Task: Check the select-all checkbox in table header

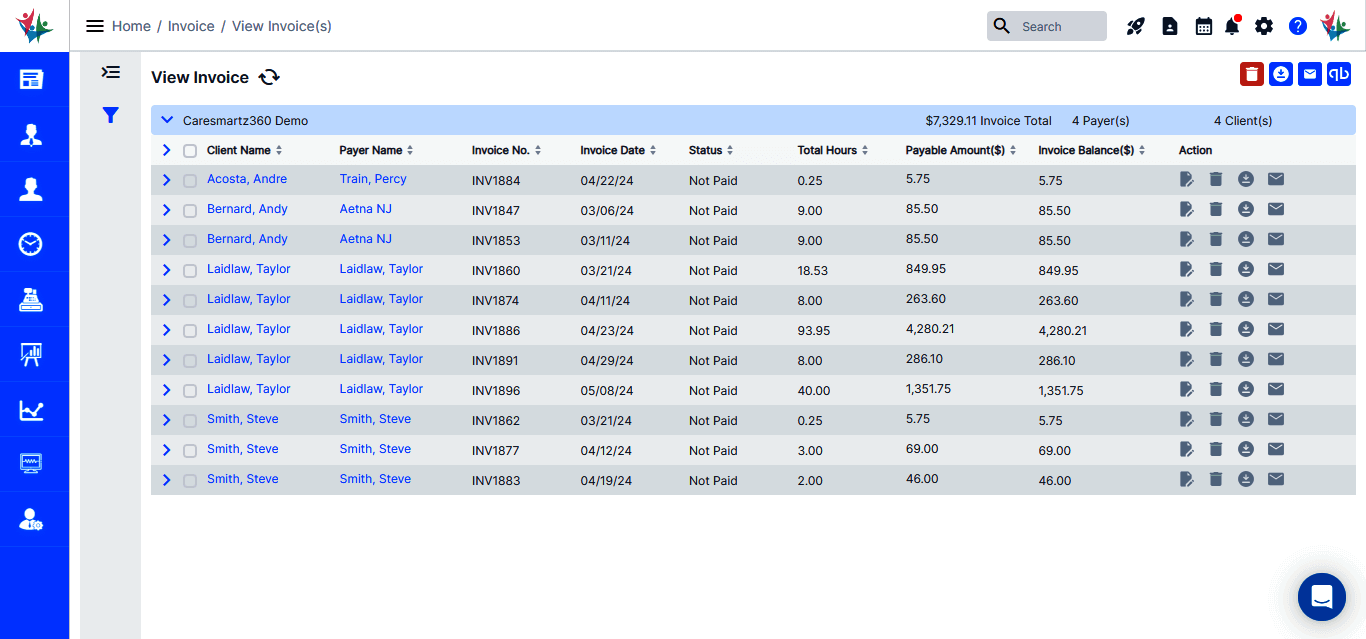Action: [x=190, y=151]
